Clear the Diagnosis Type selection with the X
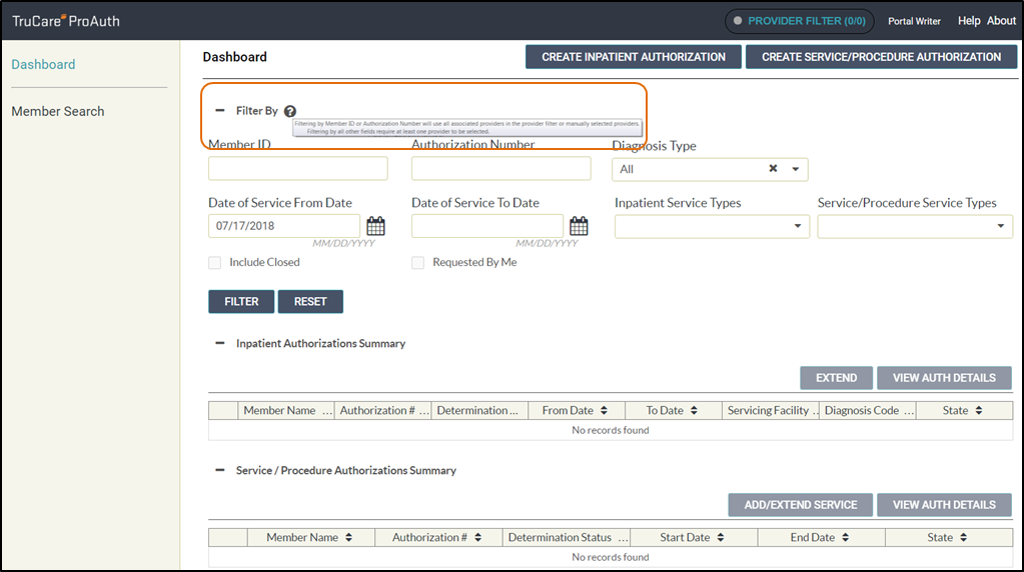1024x572 pixels. click(773, 169)
